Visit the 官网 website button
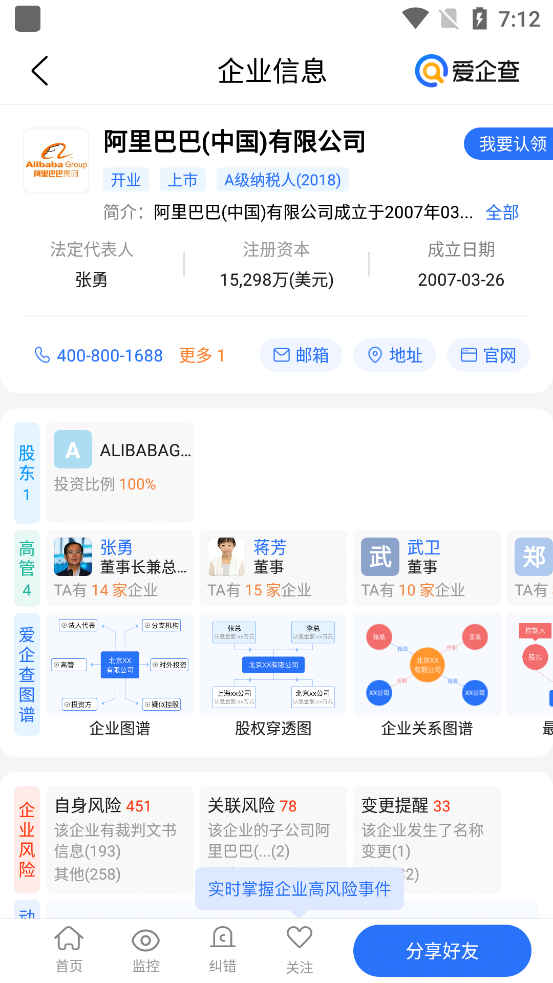The width and height of the screenshot is (553, 983). tap(488, 355)
